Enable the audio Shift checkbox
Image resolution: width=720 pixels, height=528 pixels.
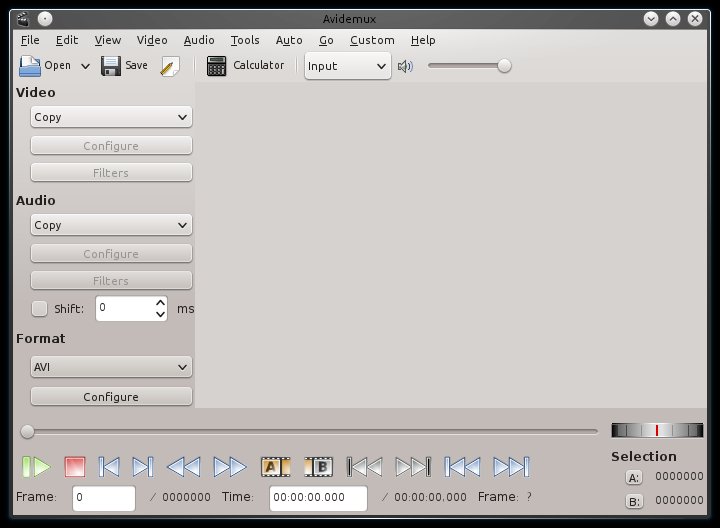click(x=39, y=309)
